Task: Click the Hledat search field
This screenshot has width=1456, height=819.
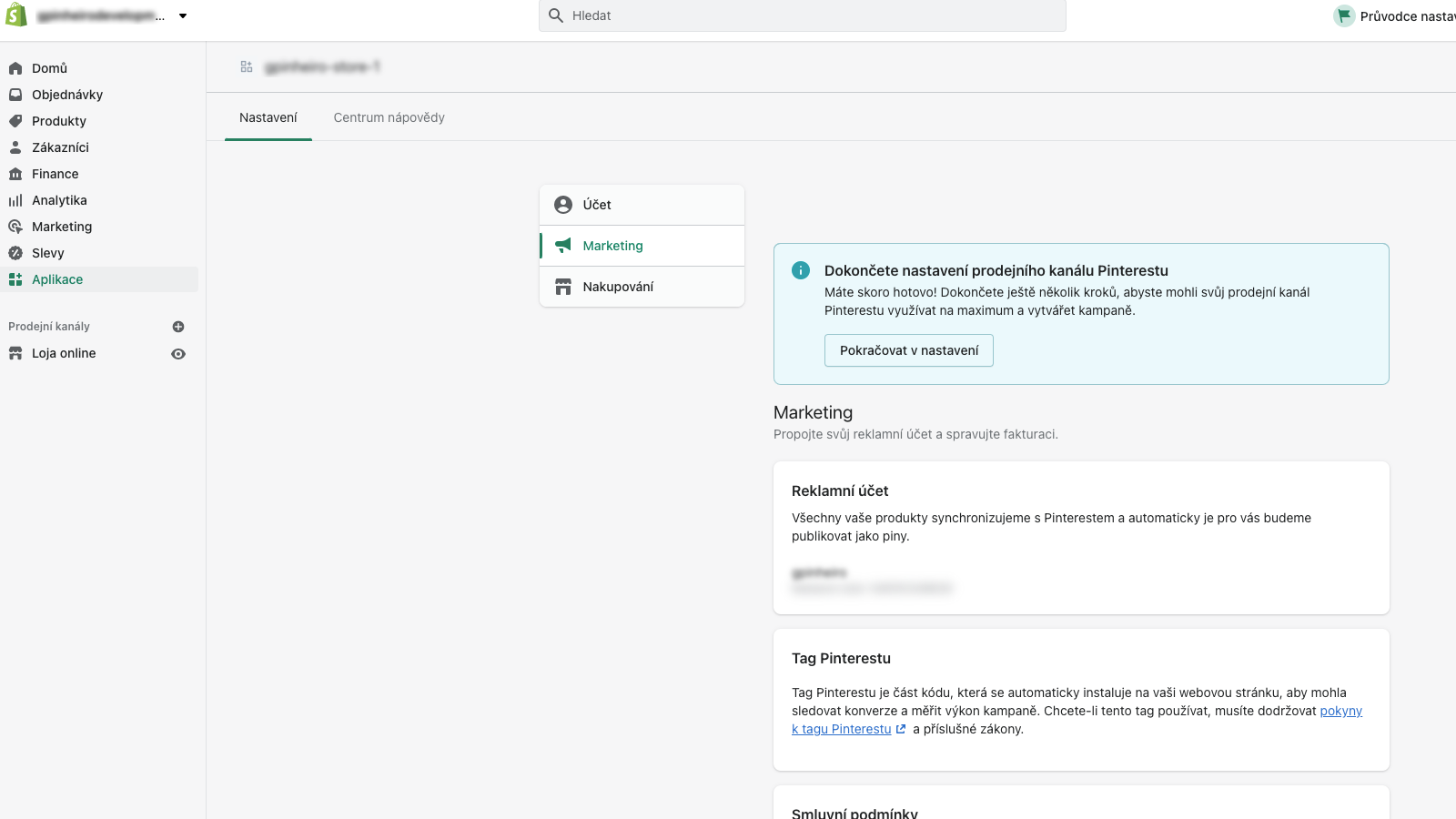Action: tap(802, 15)
